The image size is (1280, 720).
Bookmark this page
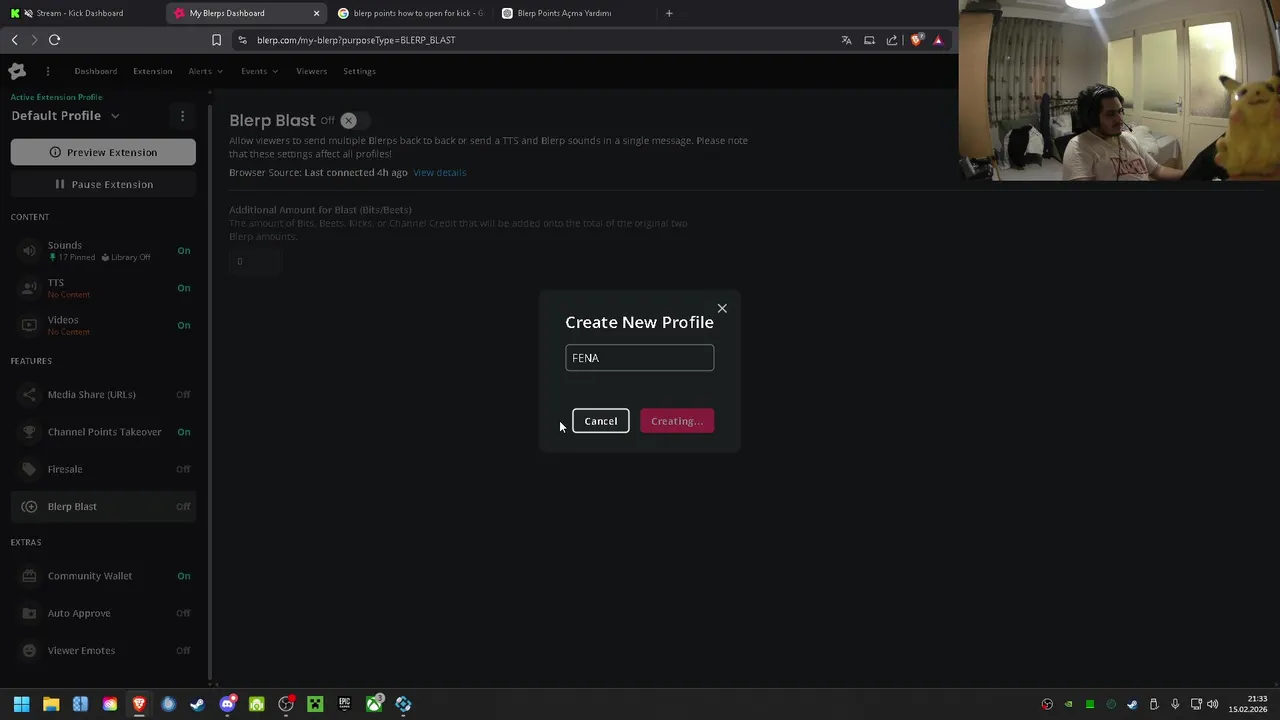pos(216,40)
